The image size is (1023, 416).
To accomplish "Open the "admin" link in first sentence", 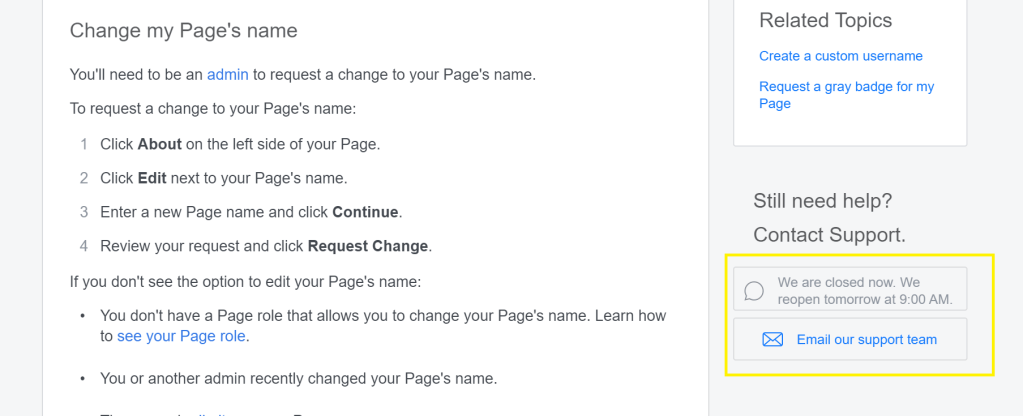I will (227, 74).
